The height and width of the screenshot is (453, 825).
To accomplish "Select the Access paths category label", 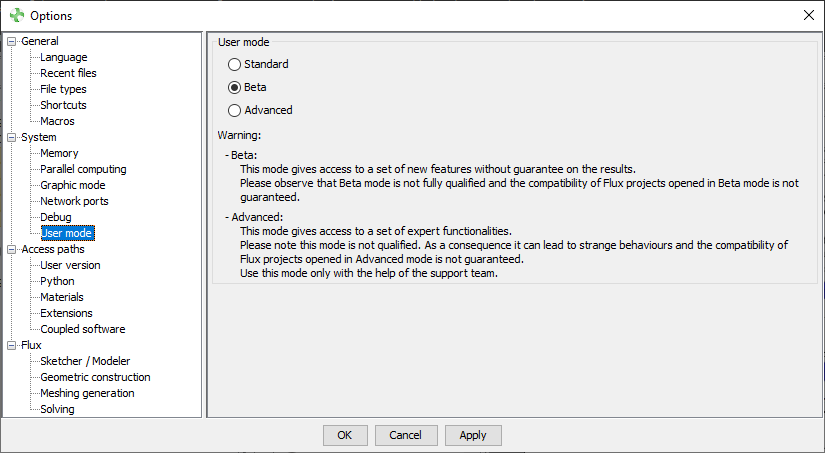I will click(x=53, y=249).
